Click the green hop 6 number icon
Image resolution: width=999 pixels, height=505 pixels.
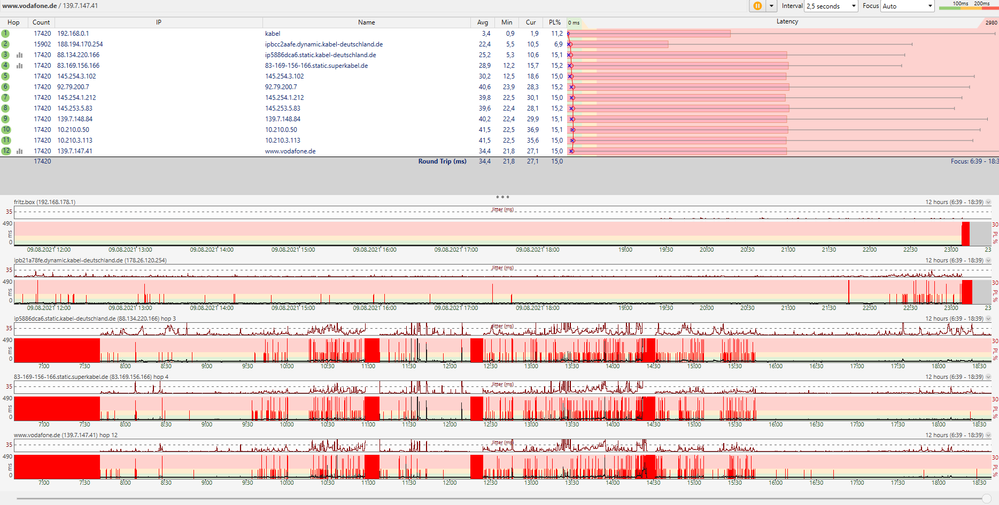click(6, 87)
